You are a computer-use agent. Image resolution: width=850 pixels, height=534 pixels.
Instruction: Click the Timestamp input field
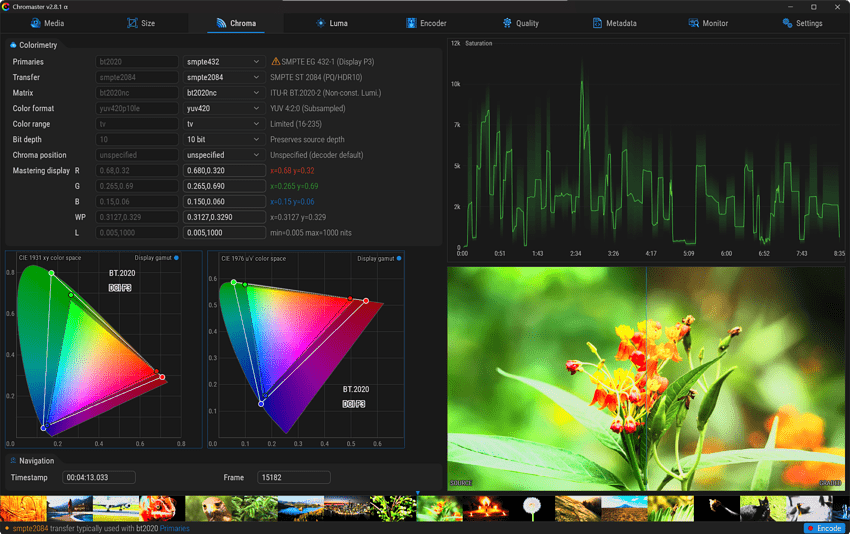click(x=99, y=477)
